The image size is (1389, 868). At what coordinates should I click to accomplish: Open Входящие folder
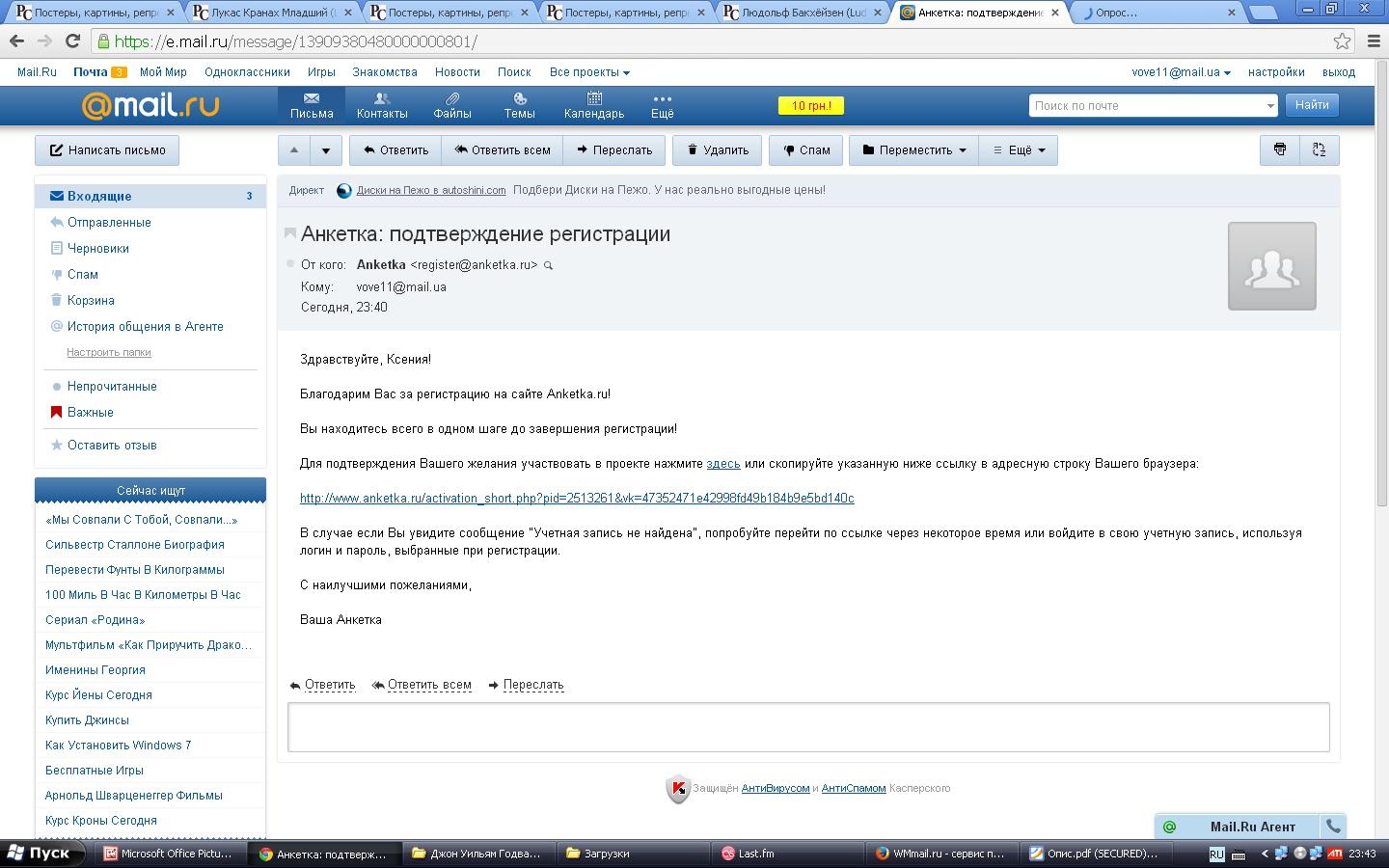click(150, 196)
